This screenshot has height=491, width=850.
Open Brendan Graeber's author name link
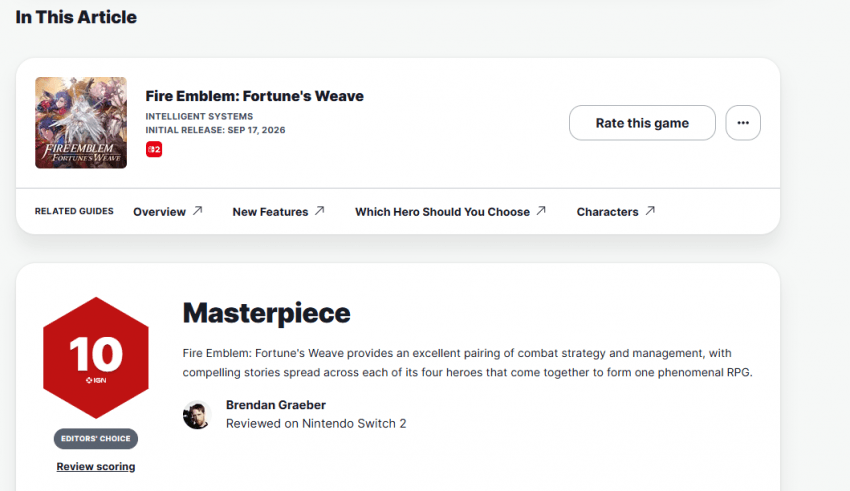click(275, 405)
